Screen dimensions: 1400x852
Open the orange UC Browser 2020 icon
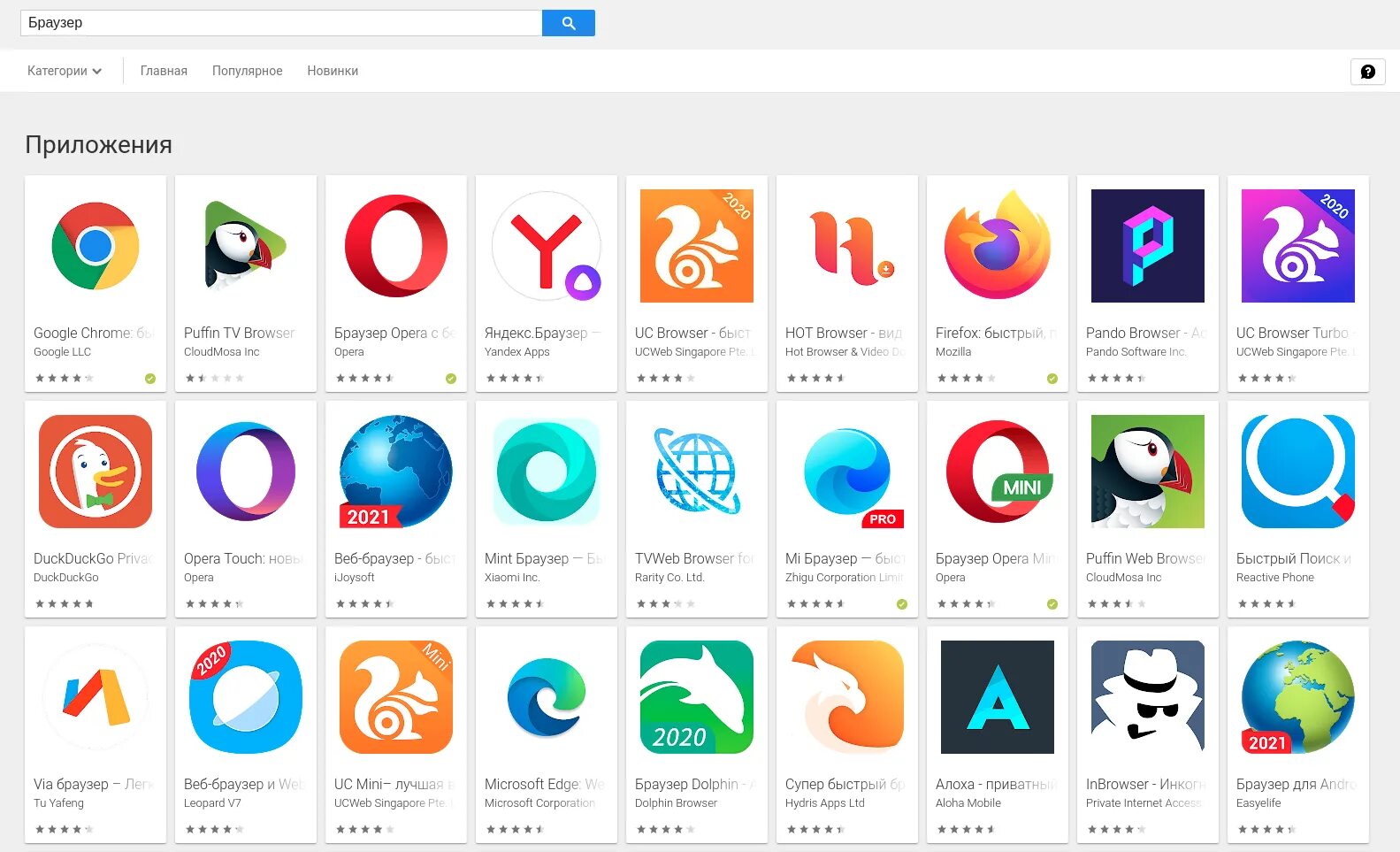tap(697, 246)
